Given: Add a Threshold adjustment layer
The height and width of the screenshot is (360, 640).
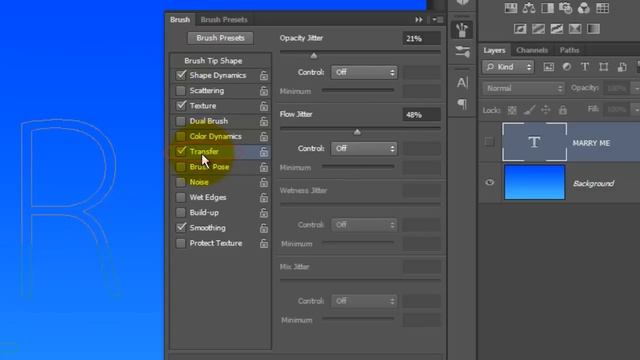Looking at the screenshot, I should pyautogui.click(x=557, y=29).
